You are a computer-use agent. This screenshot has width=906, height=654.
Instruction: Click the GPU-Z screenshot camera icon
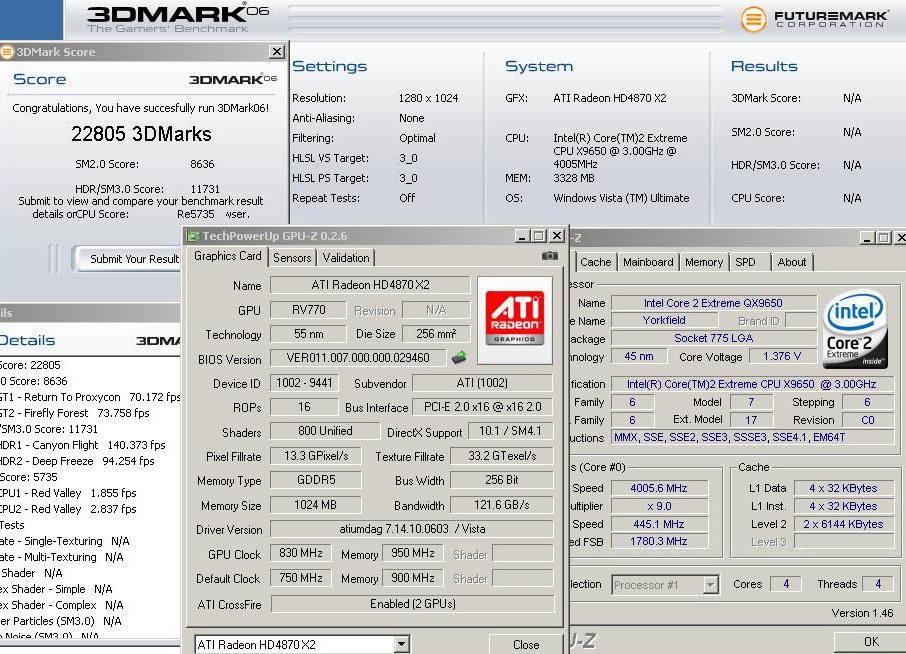tap(549, 256)
